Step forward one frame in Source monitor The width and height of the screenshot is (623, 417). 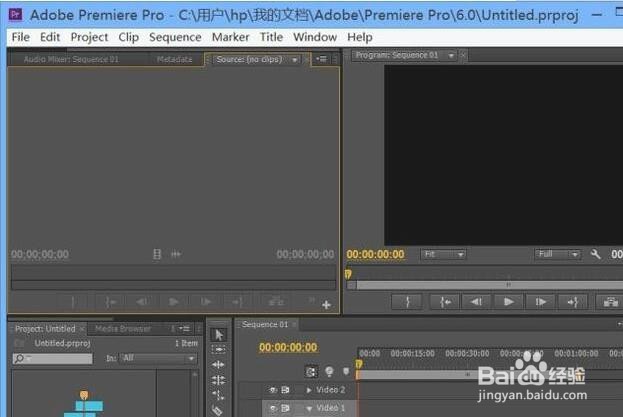pyautogui.click(x=206, y=302)
